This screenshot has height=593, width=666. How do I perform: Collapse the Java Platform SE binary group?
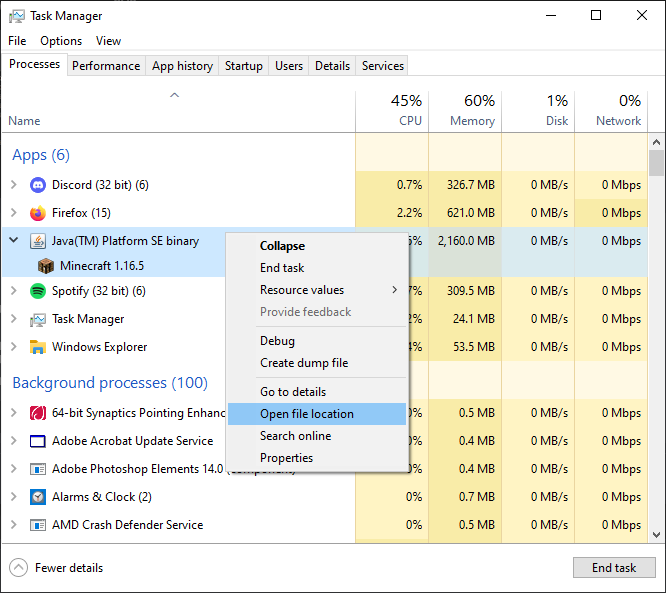(14, 240)
